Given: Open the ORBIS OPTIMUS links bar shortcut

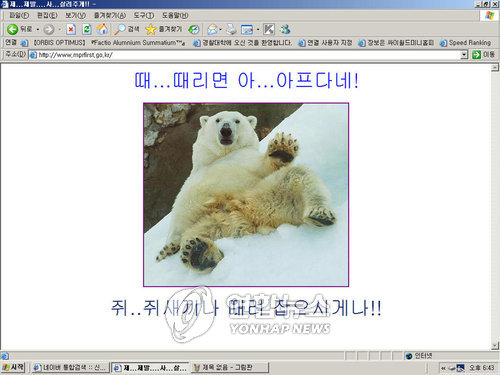Looking at the screenshot, I should tap(53, 43).
